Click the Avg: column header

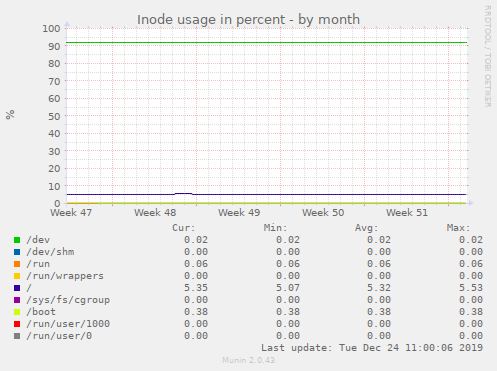(367, 228)
